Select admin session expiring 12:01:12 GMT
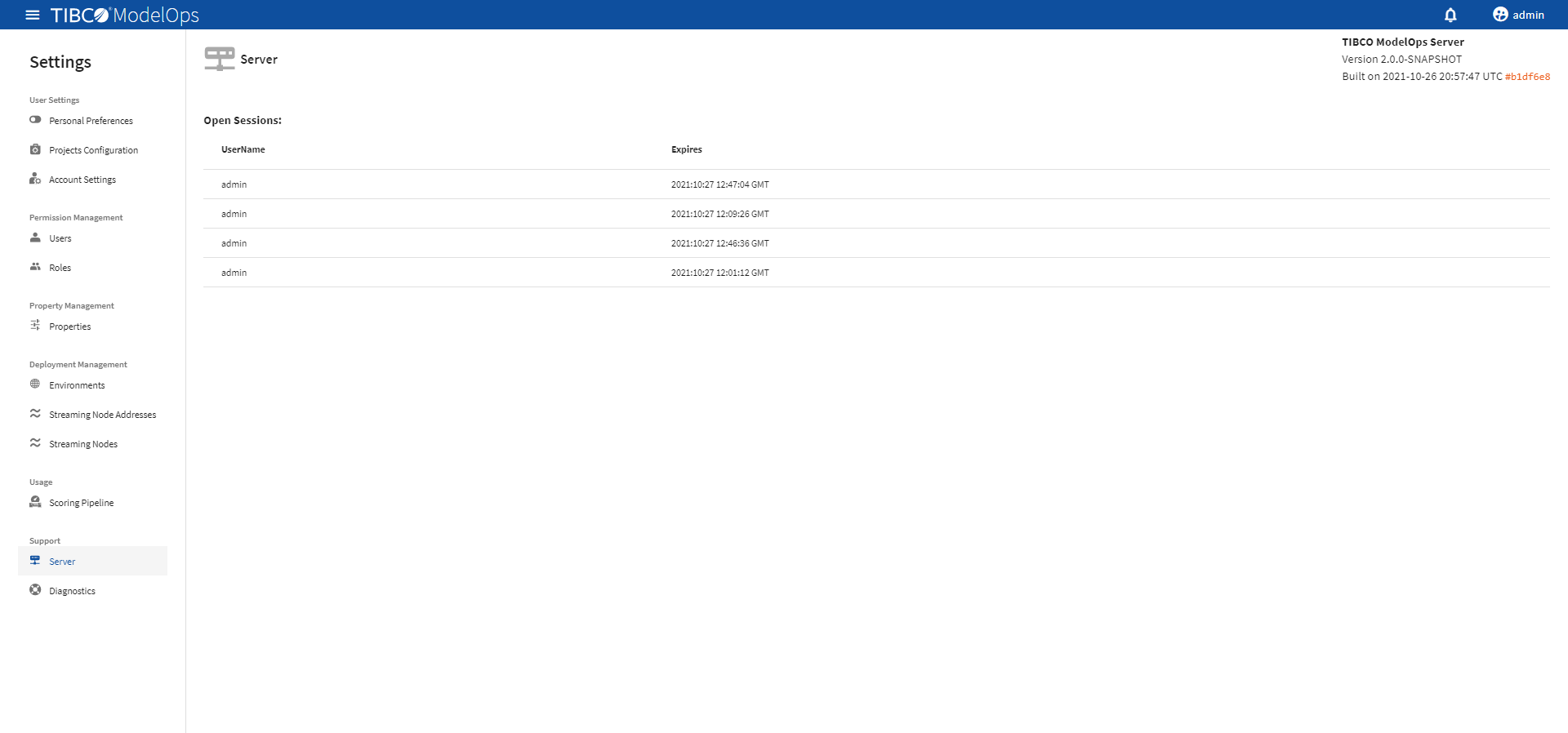Screen dimensions: 1568x733 (x=876, y=273)
